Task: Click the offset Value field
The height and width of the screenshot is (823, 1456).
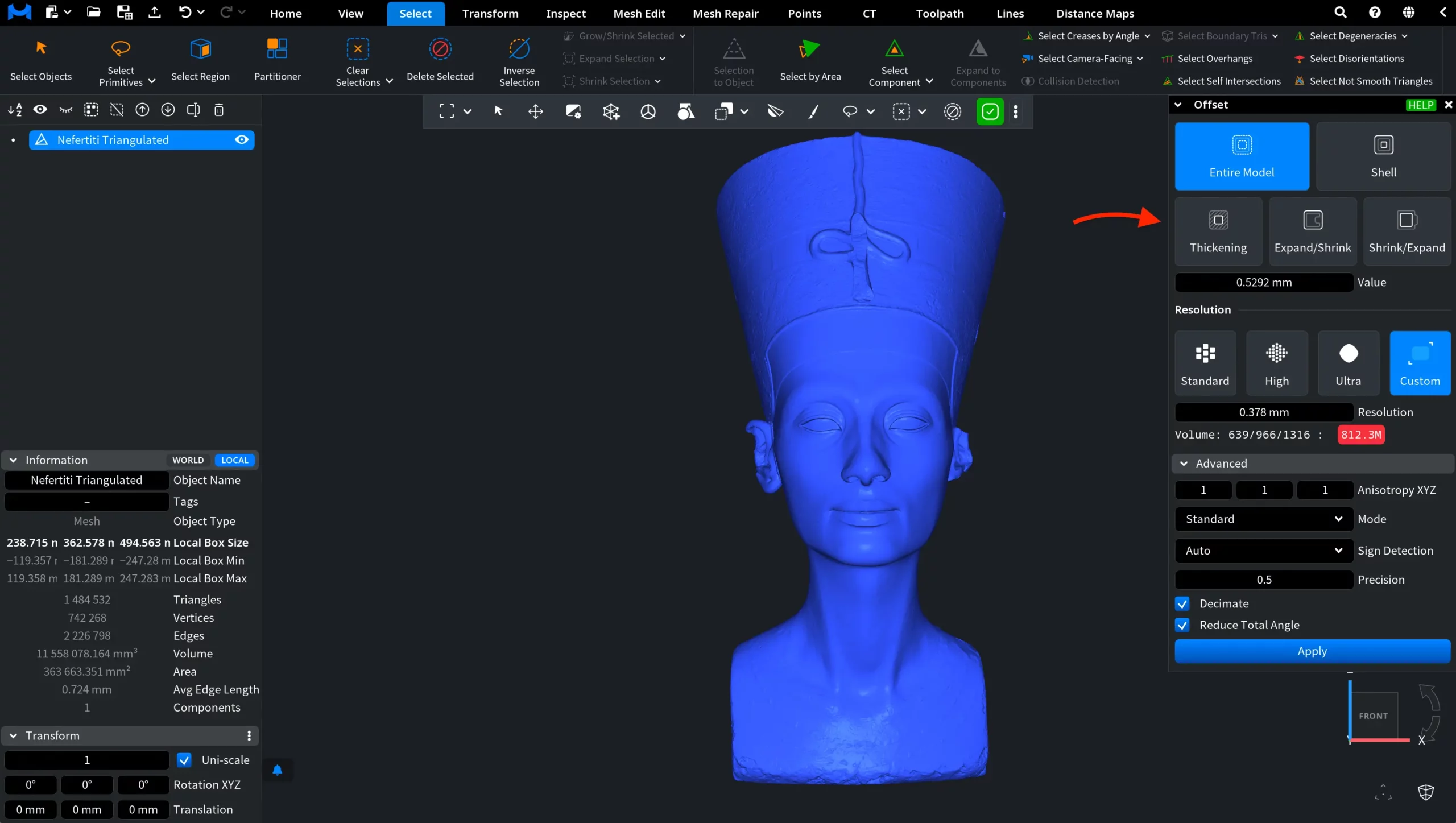Action: (x=1264, y=282)
